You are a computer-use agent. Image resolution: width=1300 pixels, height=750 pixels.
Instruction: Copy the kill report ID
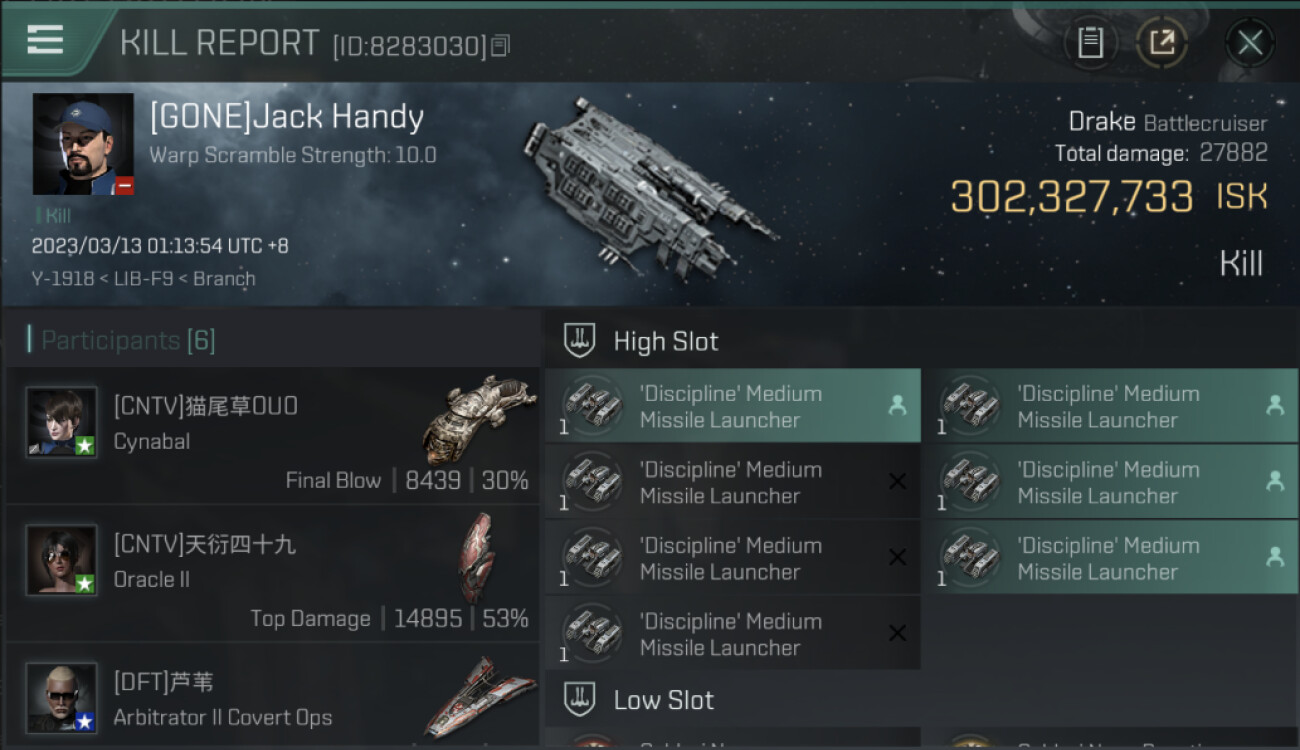click(501, 46)
